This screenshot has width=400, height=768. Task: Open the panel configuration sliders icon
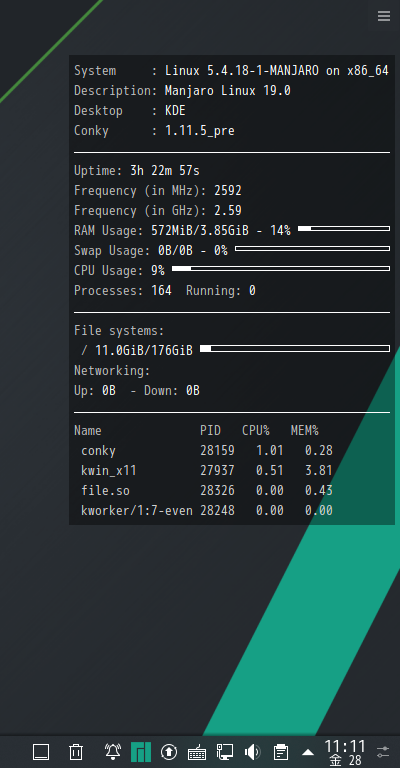[x=383, y=752]
